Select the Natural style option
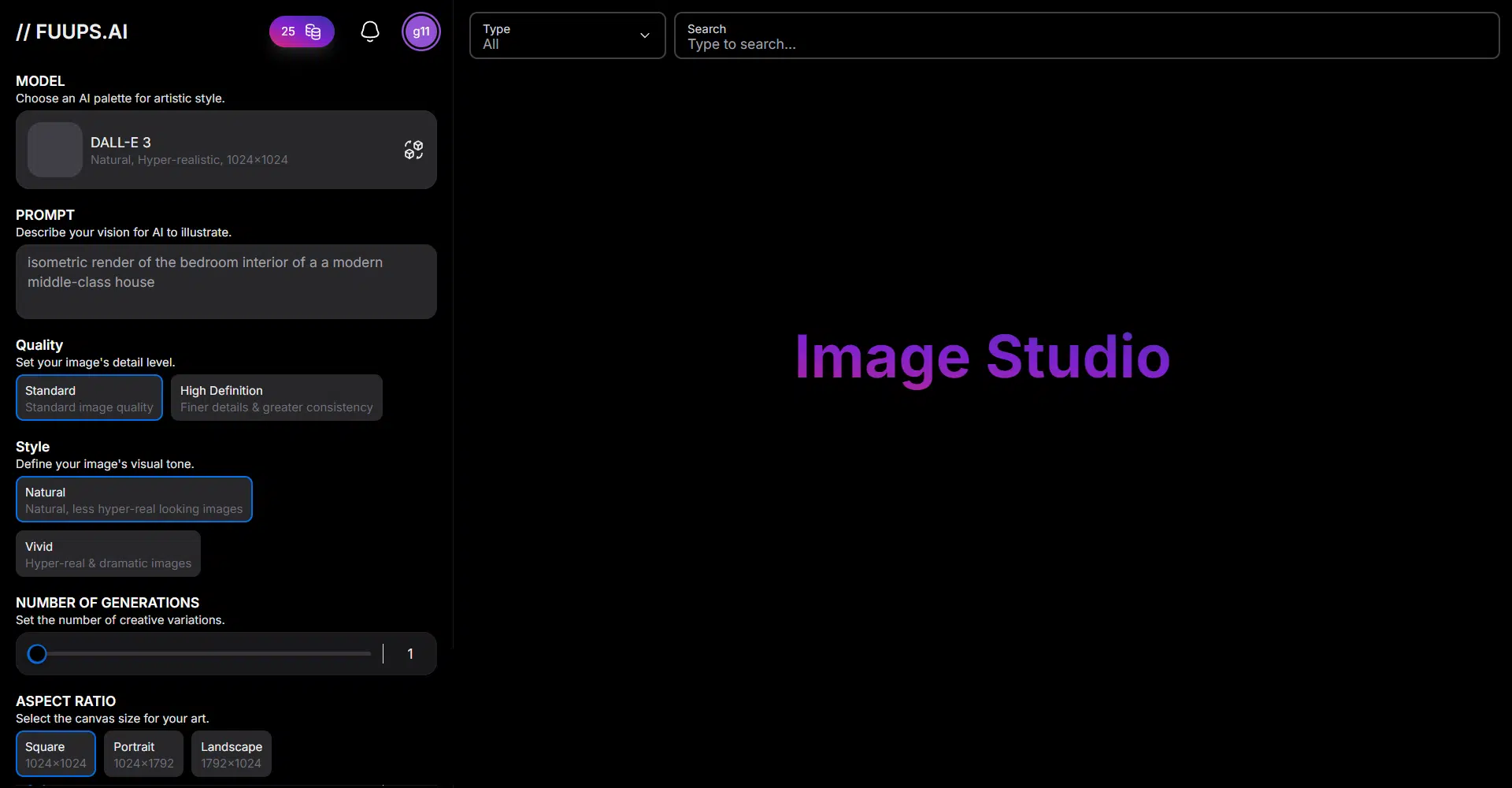1512x788 pixels. tap(134, 500)
